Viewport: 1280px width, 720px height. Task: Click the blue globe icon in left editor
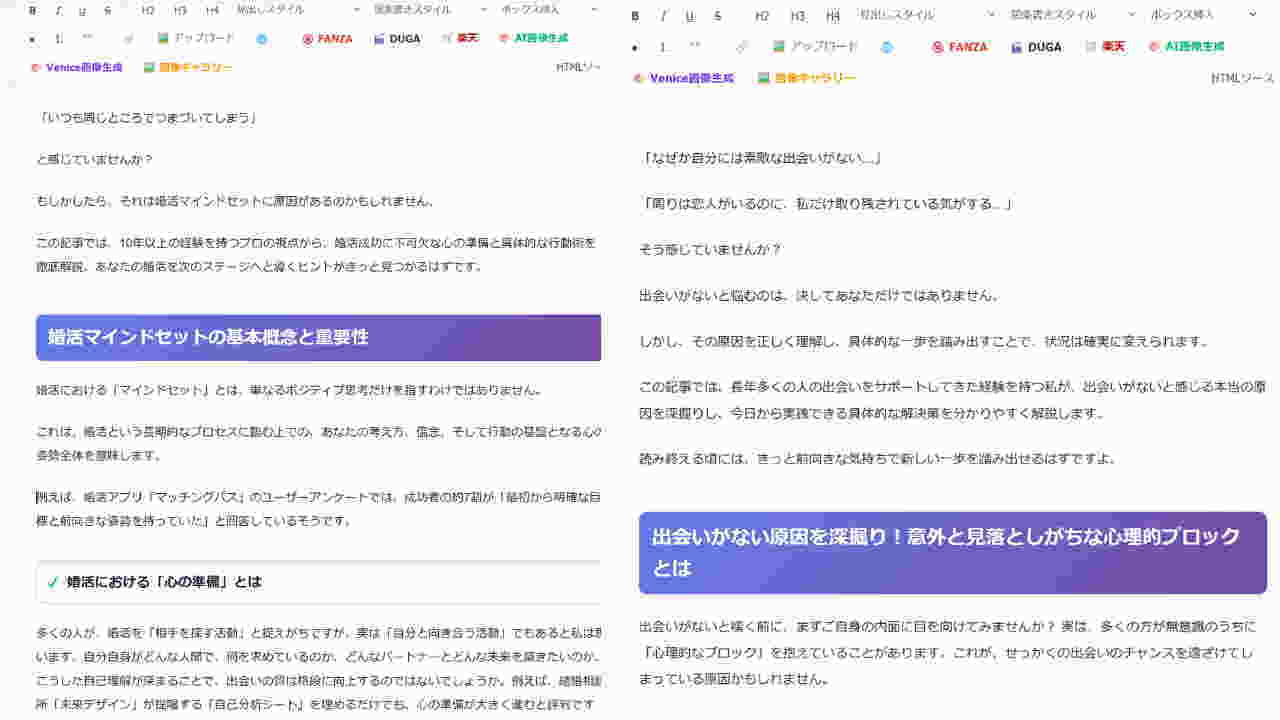261,39
